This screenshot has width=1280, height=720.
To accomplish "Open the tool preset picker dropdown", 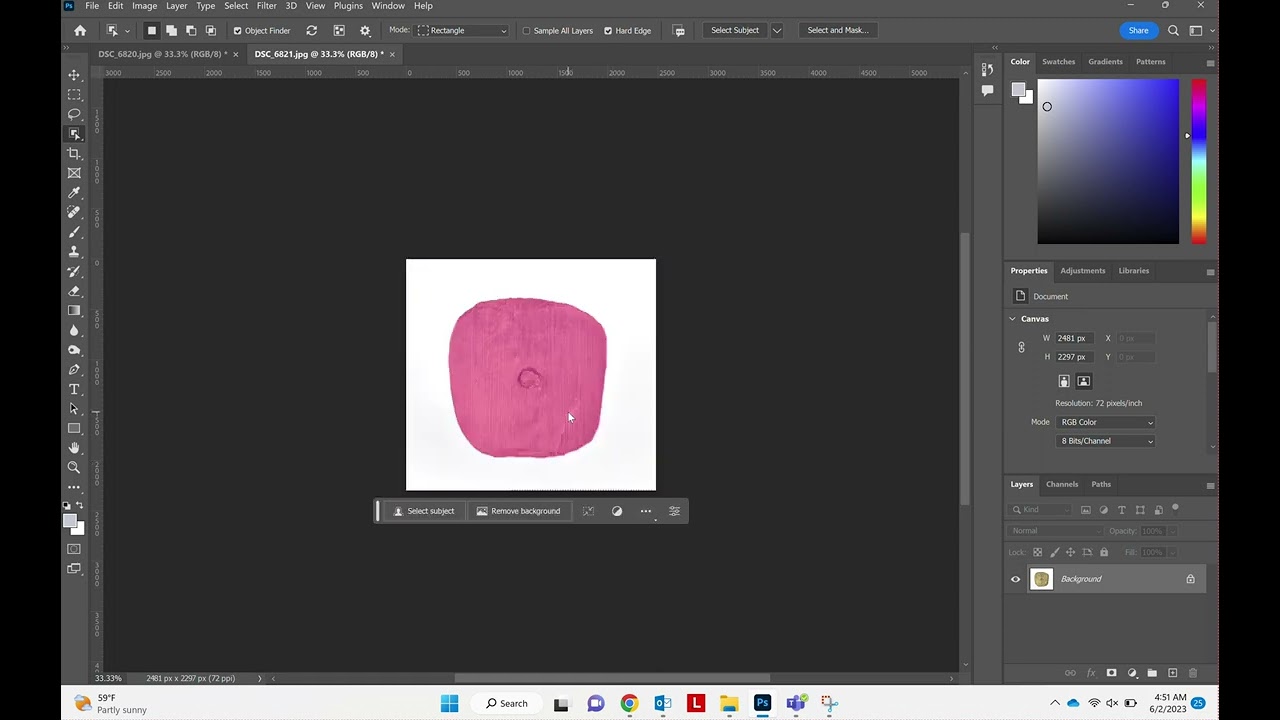I will tap(117, 30).
